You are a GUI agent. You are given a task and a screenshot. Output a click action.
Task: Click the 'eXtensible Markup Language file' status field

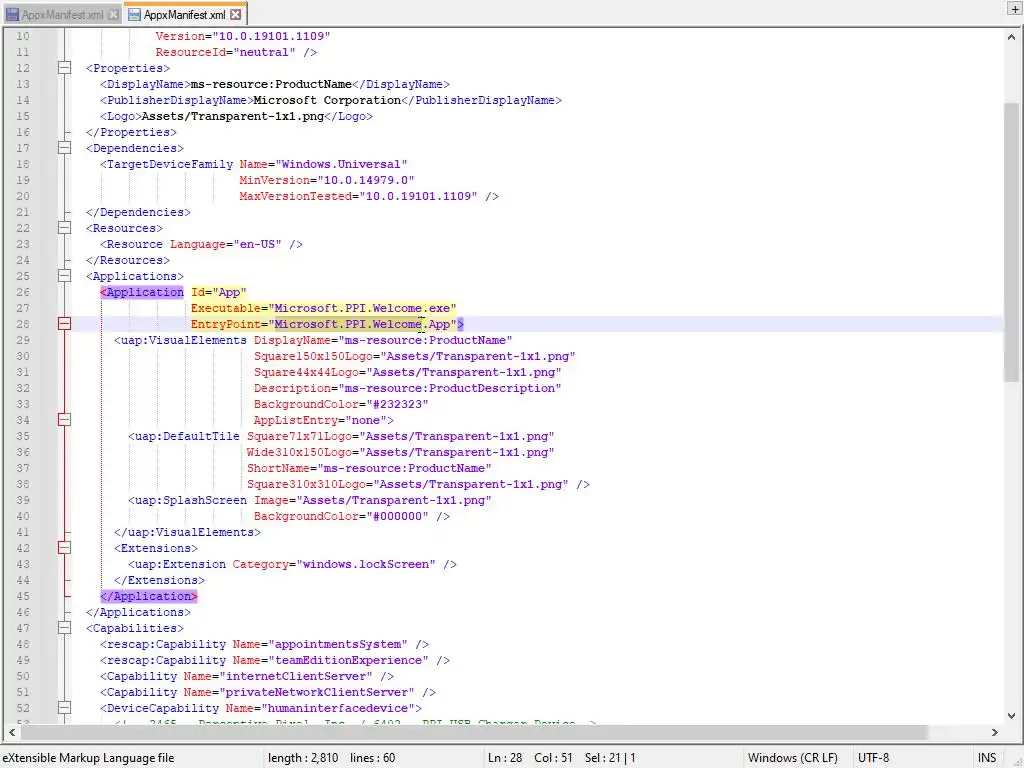click(x=88, y=758)
